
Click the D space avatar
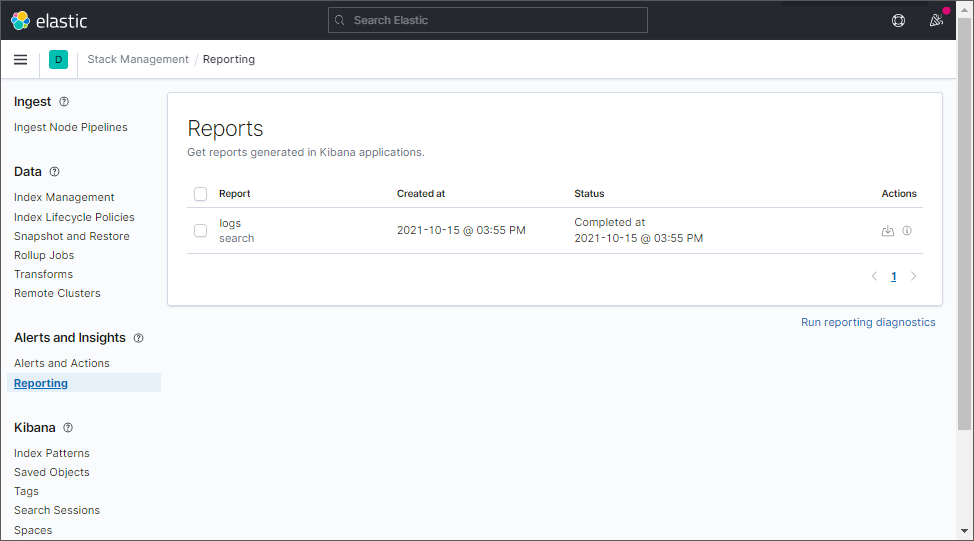click(58, 60)
